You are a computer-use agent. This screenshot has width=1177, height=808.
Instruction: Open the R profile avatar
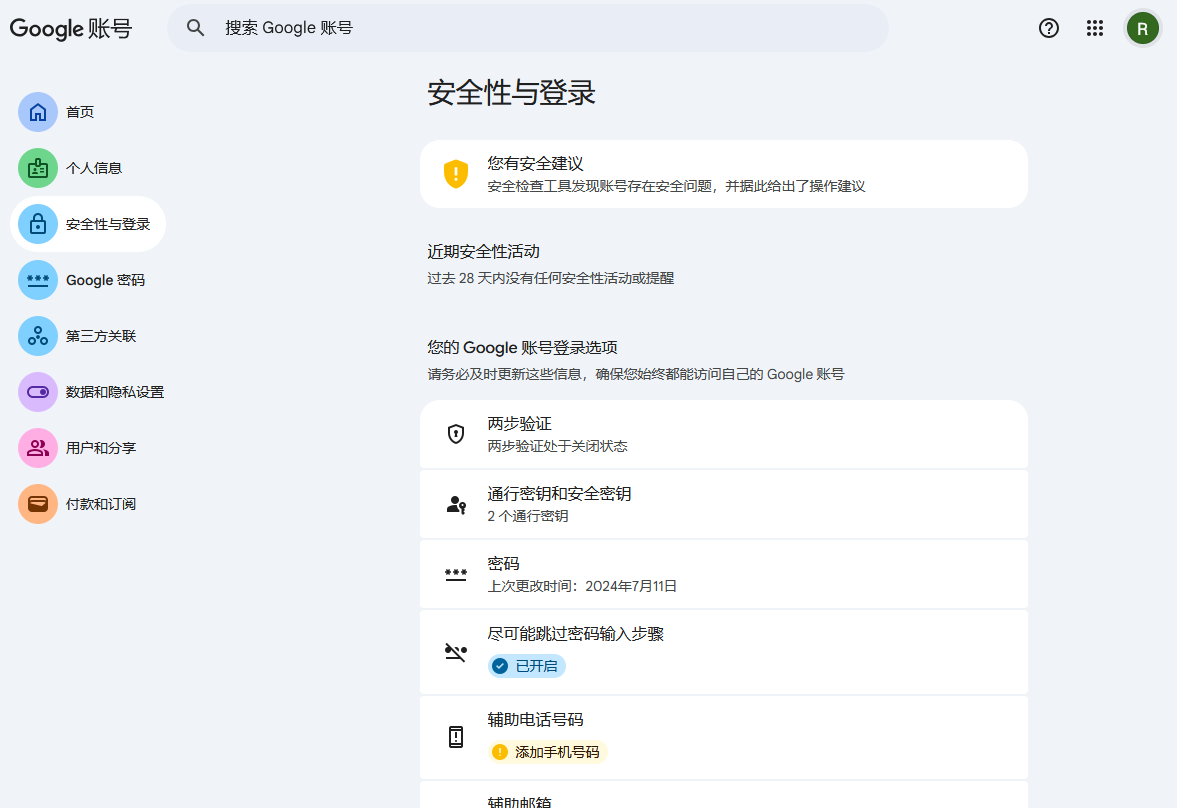point(1143,28)
